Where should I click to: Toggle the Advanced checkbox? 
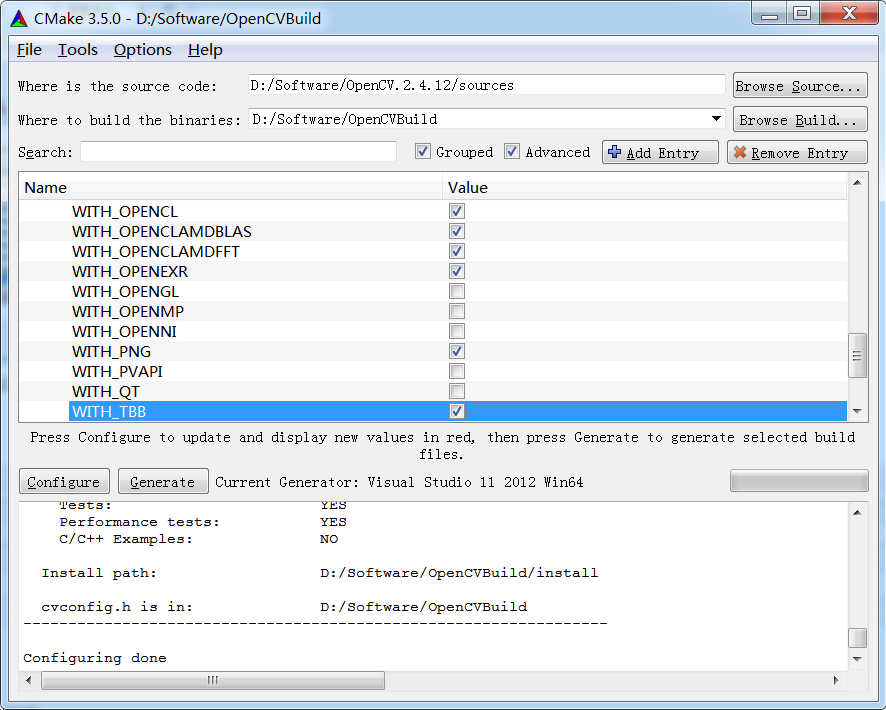(512, 151)
